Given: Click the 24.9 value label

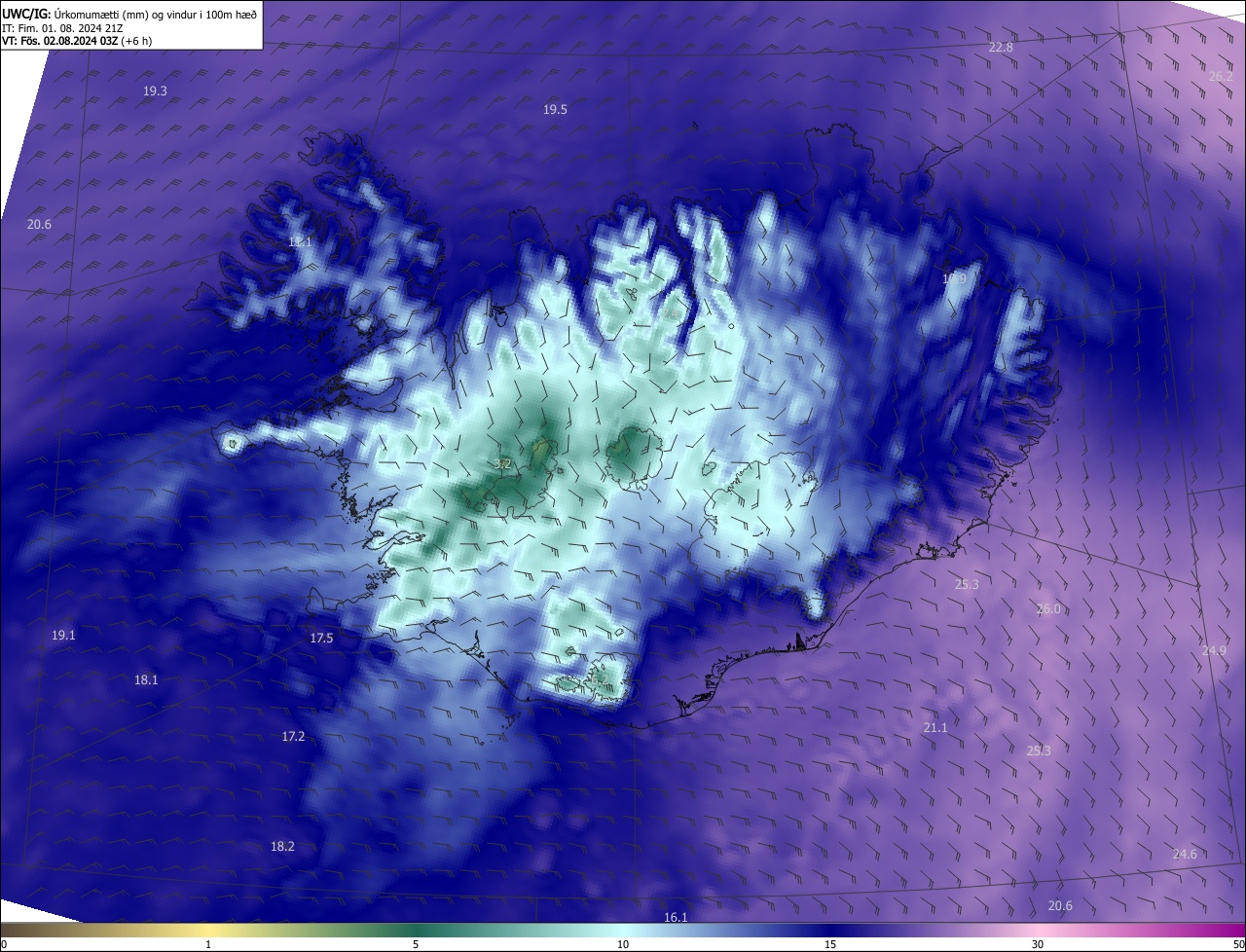Looking at the screenshot, I should click(x=1214, y=651).
